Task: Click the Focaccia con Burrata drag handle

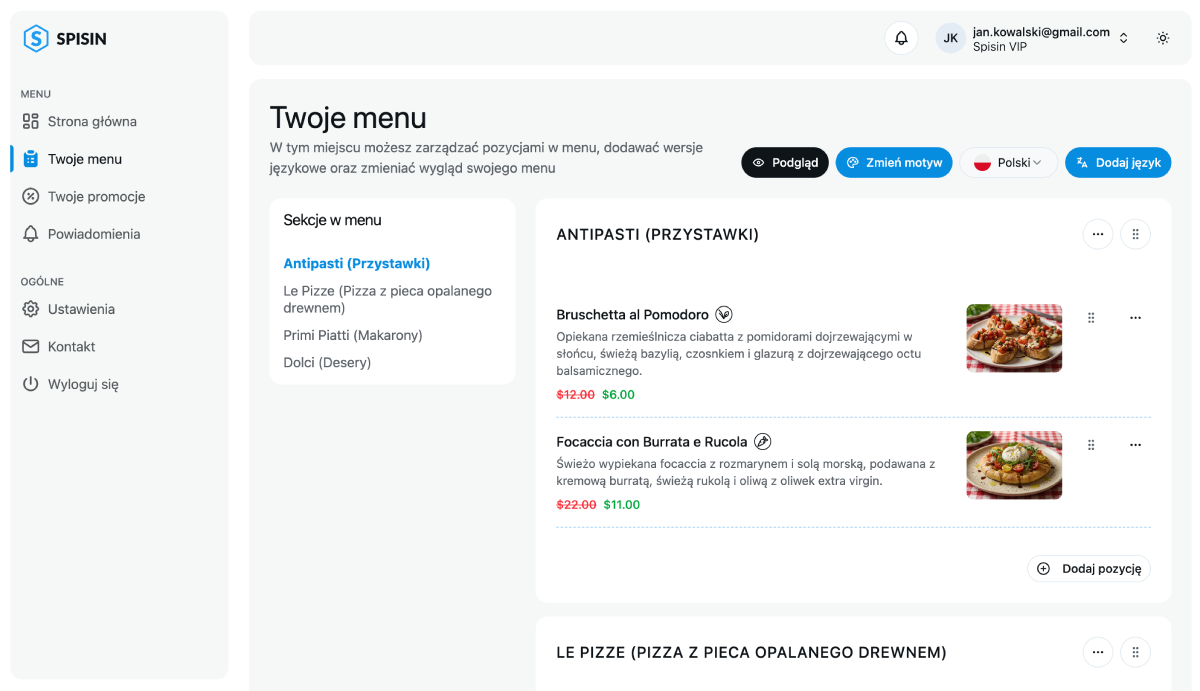Action: (x=1091, y=445)
